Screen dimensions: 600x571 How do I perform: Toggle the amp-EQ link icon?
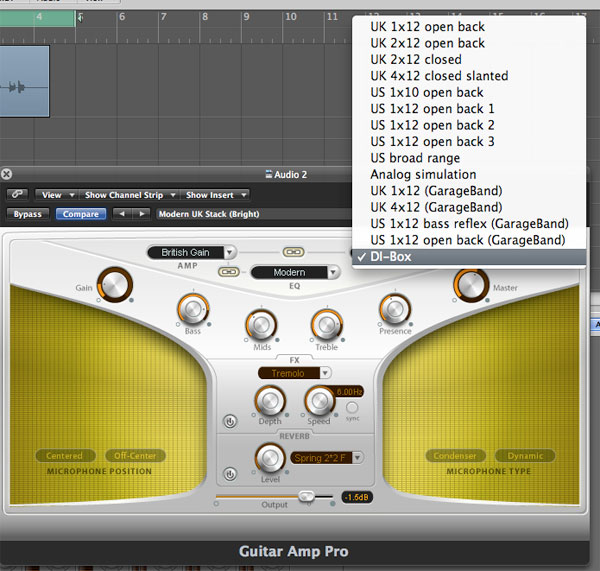(x=228, y=272)
